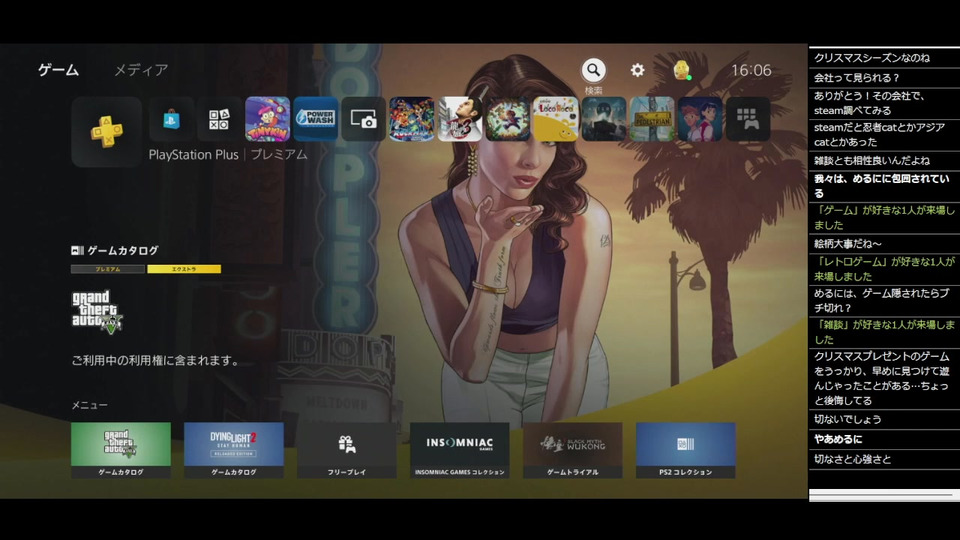Open the Game Library controller icon
Viewport: 960px width, 540px height.
[x=748, y=119]
